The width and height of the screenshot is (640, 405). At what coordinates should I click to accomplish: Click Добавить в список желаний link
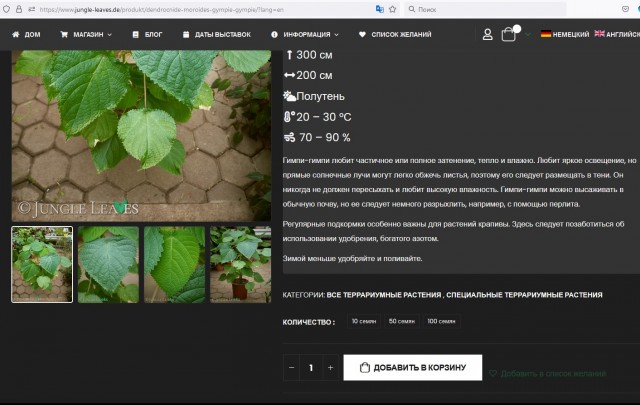553,373
